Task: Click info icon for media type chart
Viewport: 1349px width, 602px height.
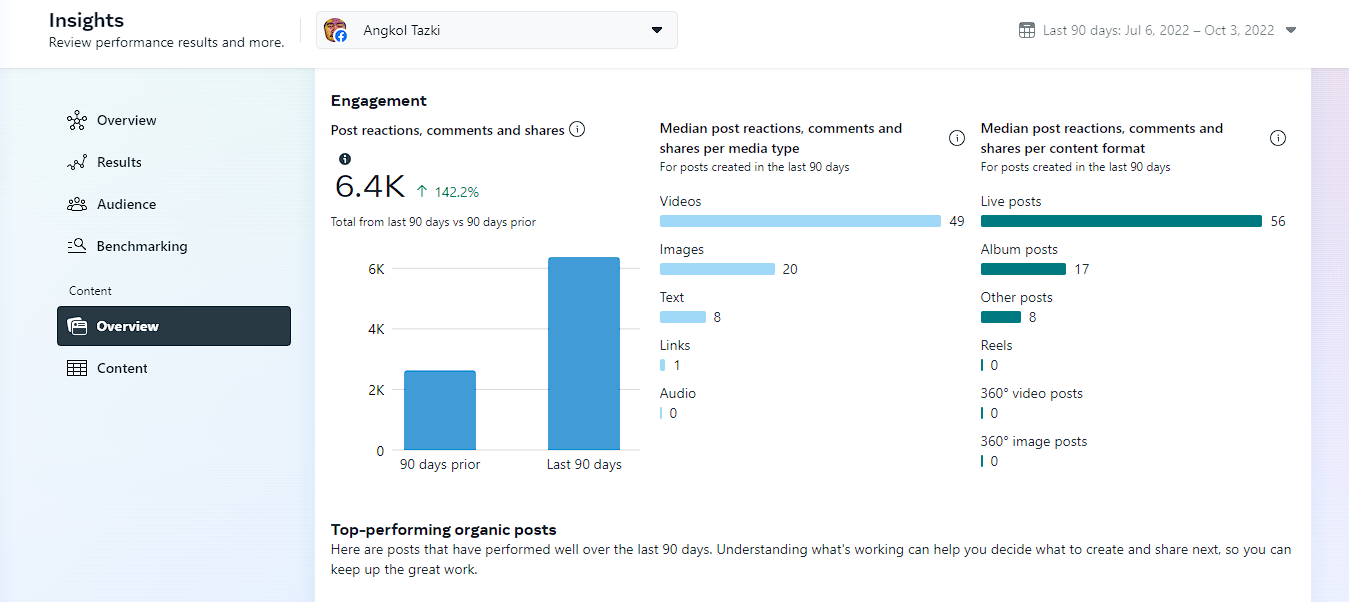Action: [956, 138]
